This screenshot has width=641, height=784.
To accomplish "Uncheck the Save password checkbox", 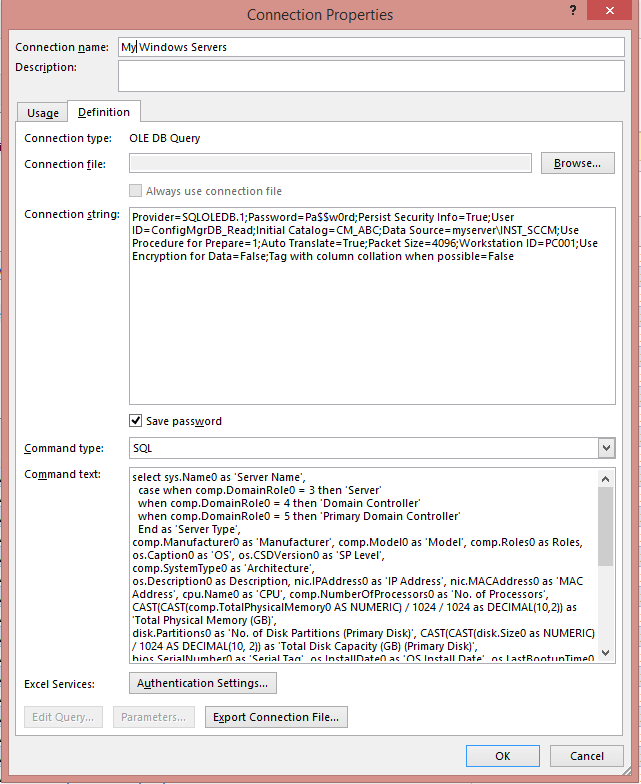I will pos(136,421).
